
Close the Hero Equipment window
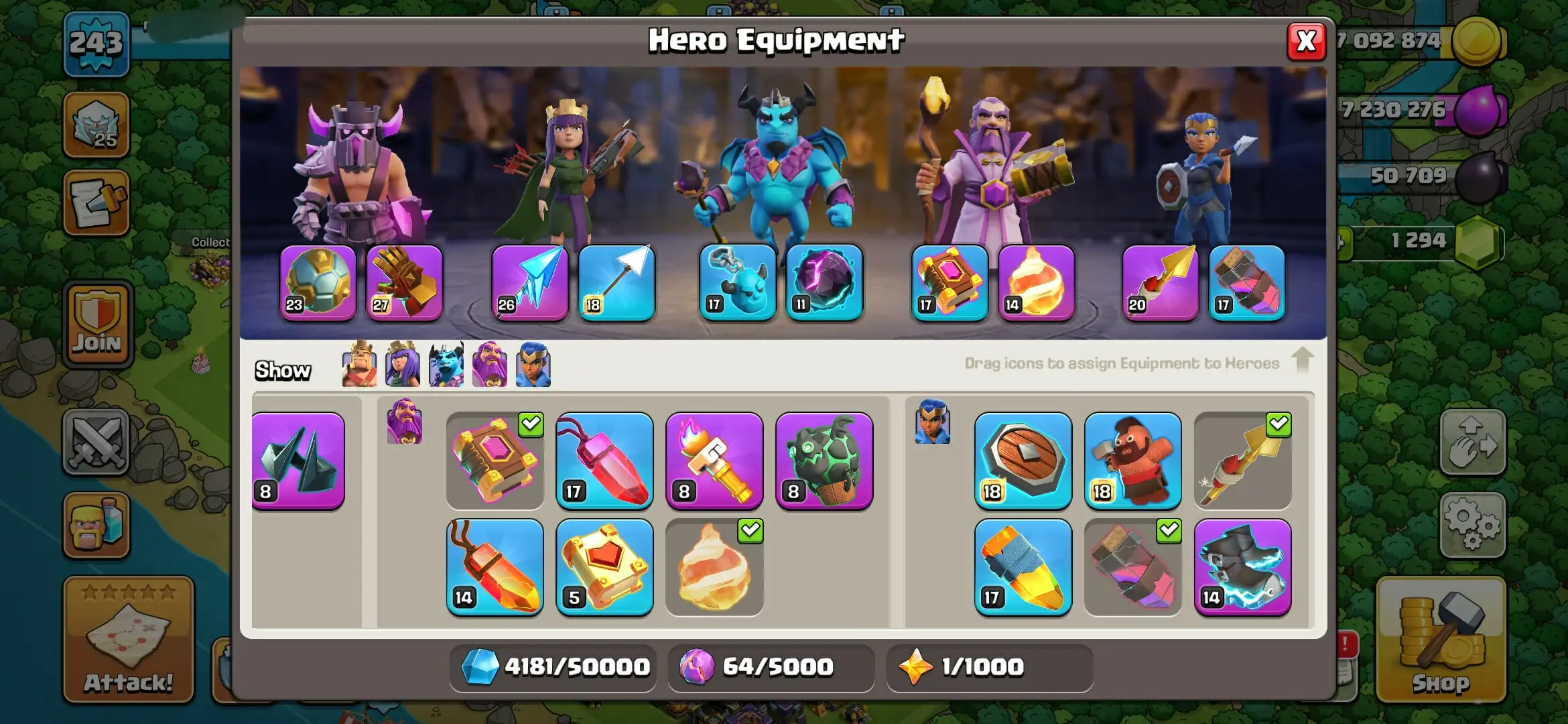(1306, 42)
